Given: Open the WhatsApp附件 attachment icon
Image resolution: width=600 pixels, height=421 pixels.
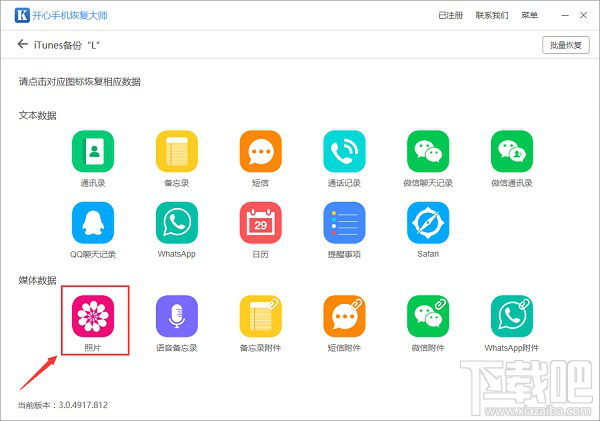Looking at the screenshot, I should pyautogui.click(x=512, y=316).
